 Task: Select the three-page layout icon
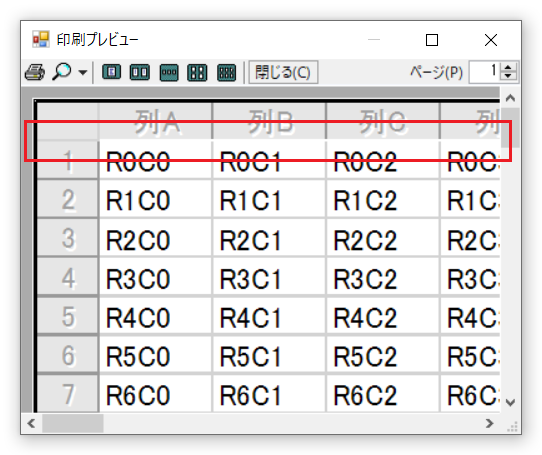[x=169, y=73]
